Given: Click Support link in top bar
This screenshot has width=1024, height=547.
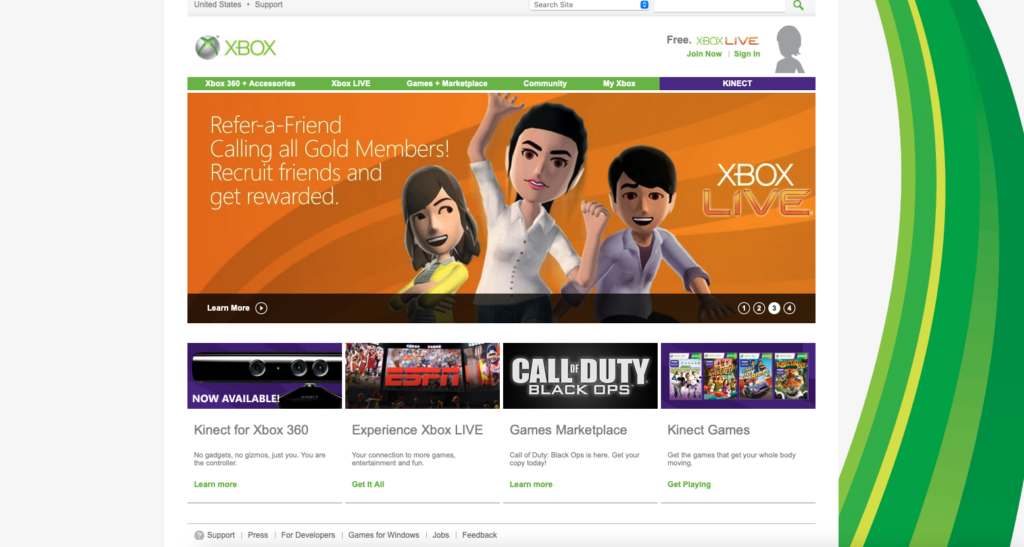Looking at the screenshot, I should pyautogui.click(x=268, y=5).
